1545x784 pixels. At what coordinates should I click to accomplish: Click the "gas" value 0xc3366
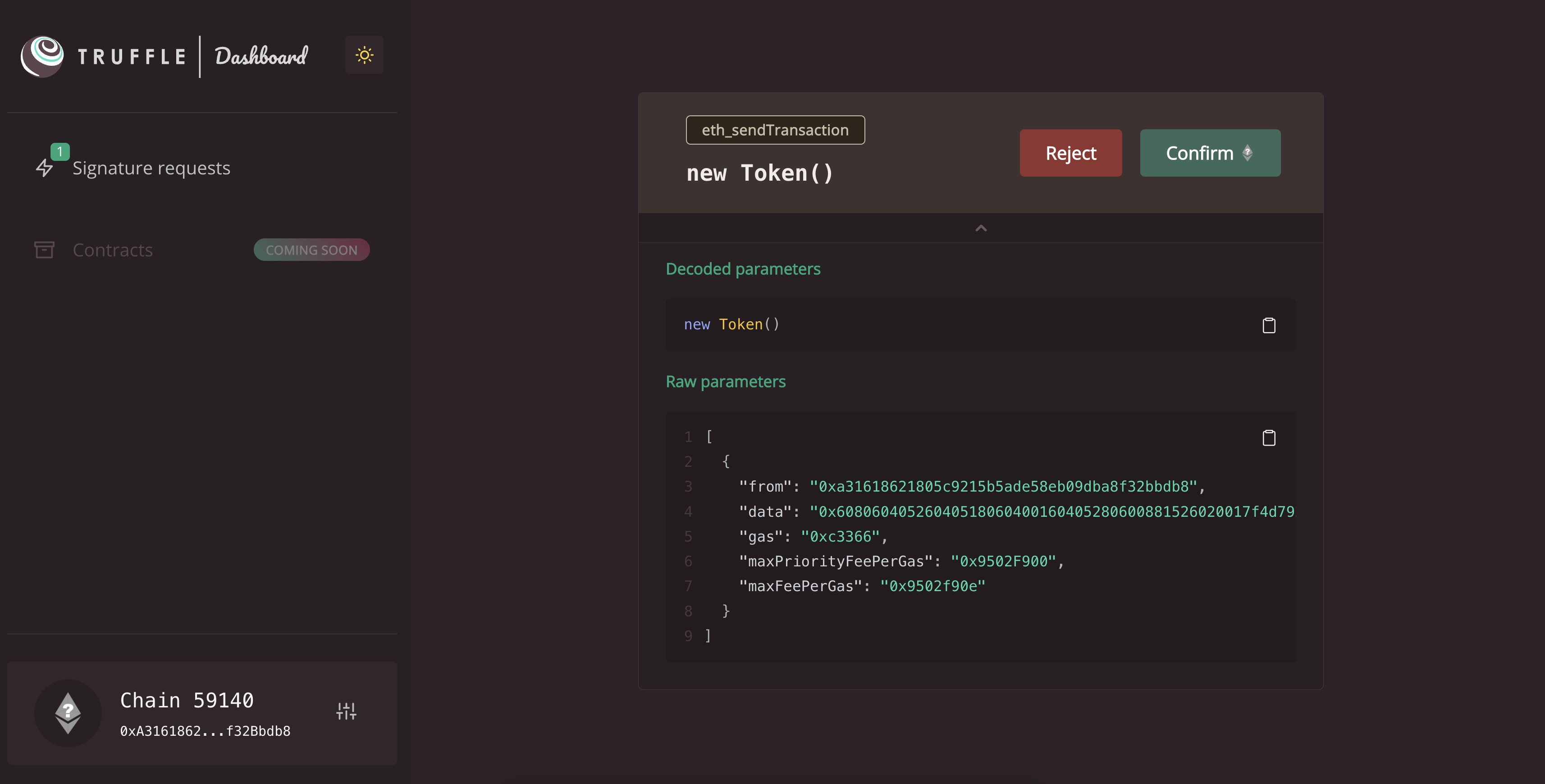coord(840,537)
